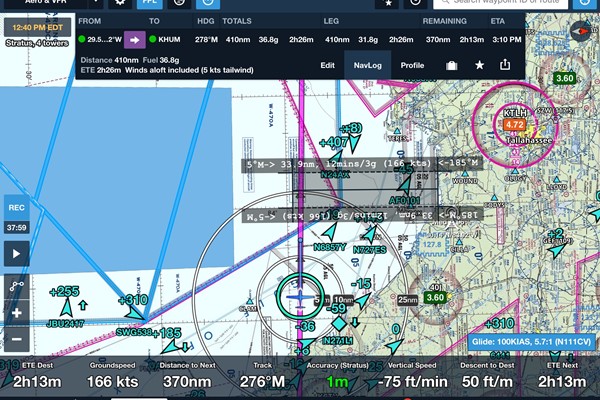Select the 29.5...2°W departure waypoint

pos(100,39)
